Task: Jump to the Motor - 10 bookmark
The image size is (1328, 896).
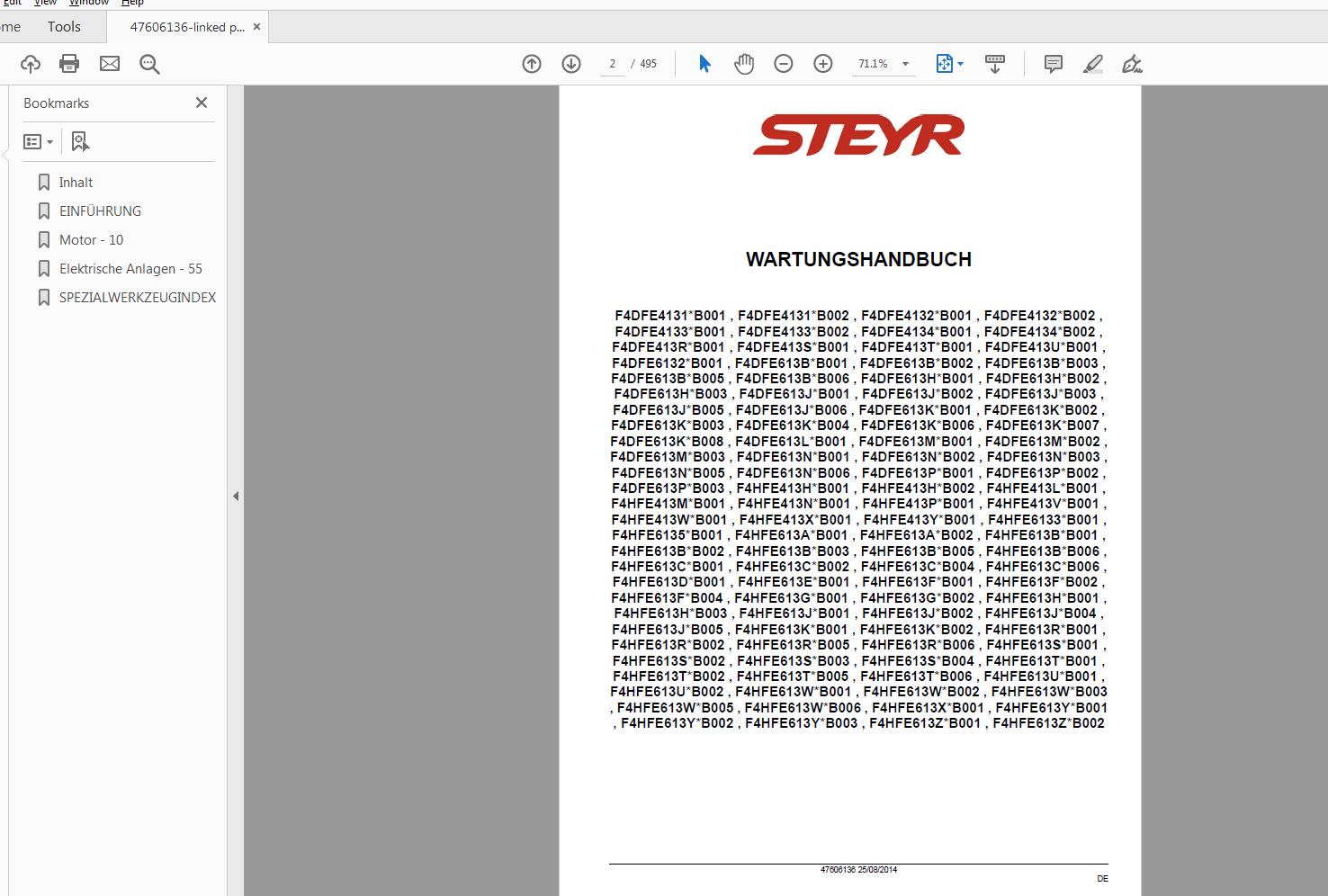Action: coord(91,239)
